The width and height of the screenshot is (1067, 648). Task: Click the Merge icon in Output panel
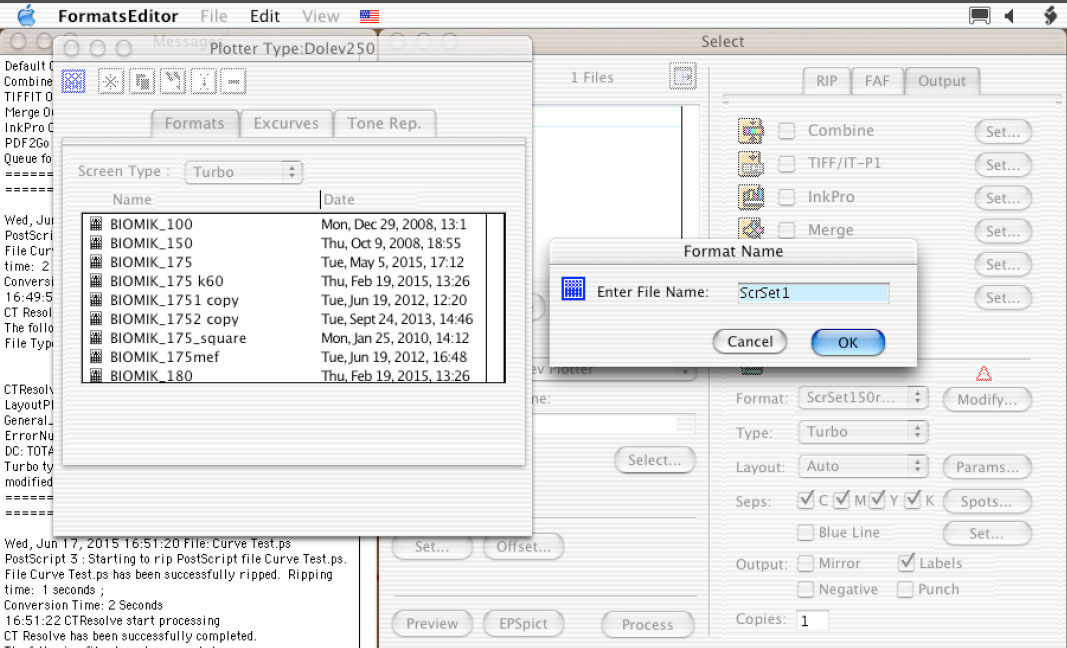tap(751, 229)
